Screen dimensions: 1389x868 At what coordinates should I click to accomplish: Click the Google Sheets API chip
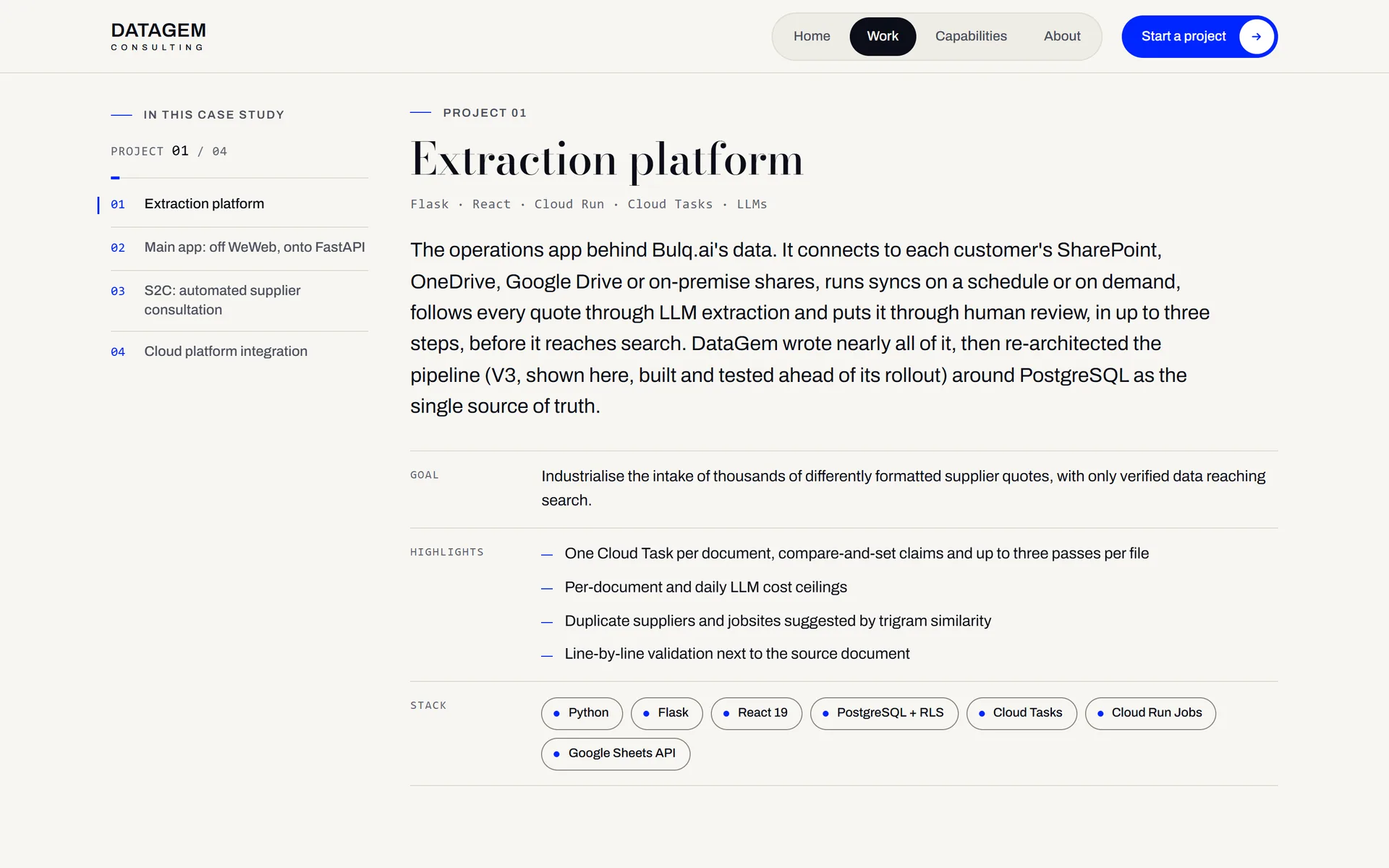click(x=616, y=754)
